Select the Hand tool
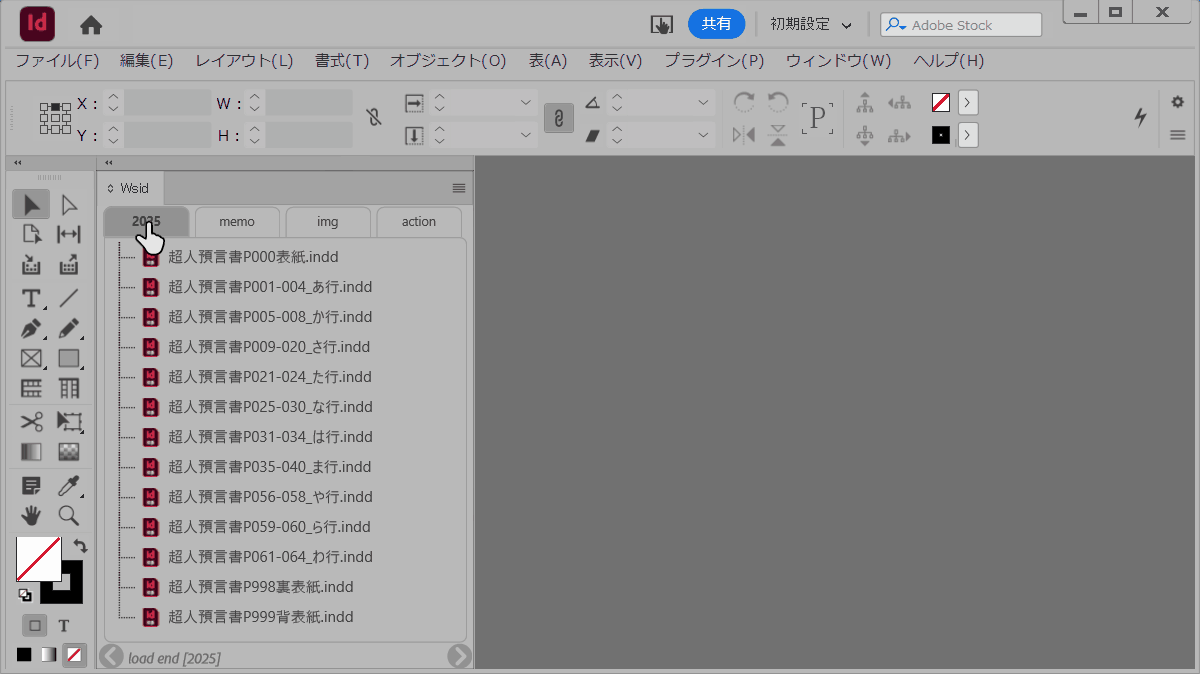This screenshot has width=1200, height=674. click(31, 515)
